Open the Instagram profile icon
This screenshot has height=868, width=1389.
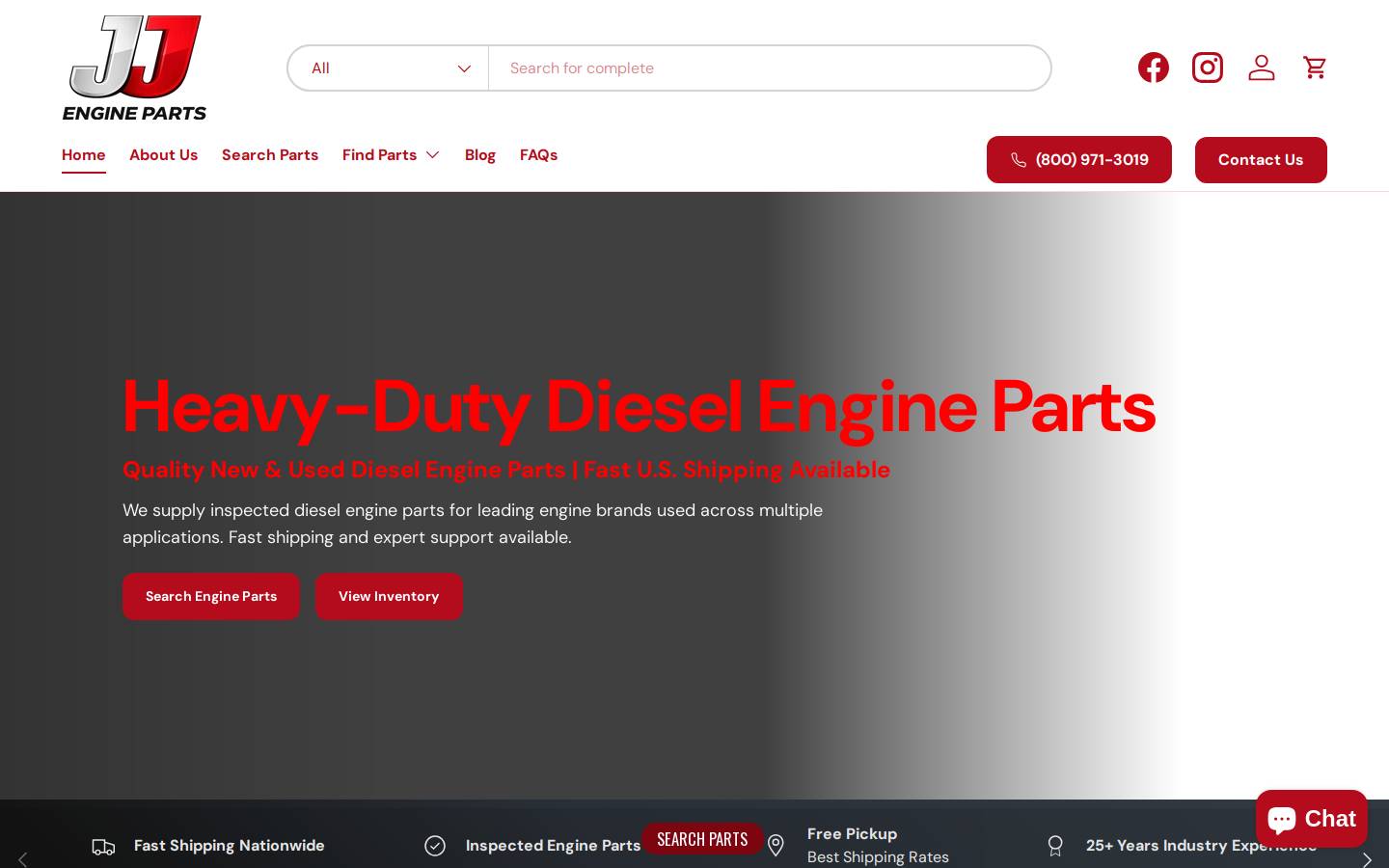tap(1207, 68)
